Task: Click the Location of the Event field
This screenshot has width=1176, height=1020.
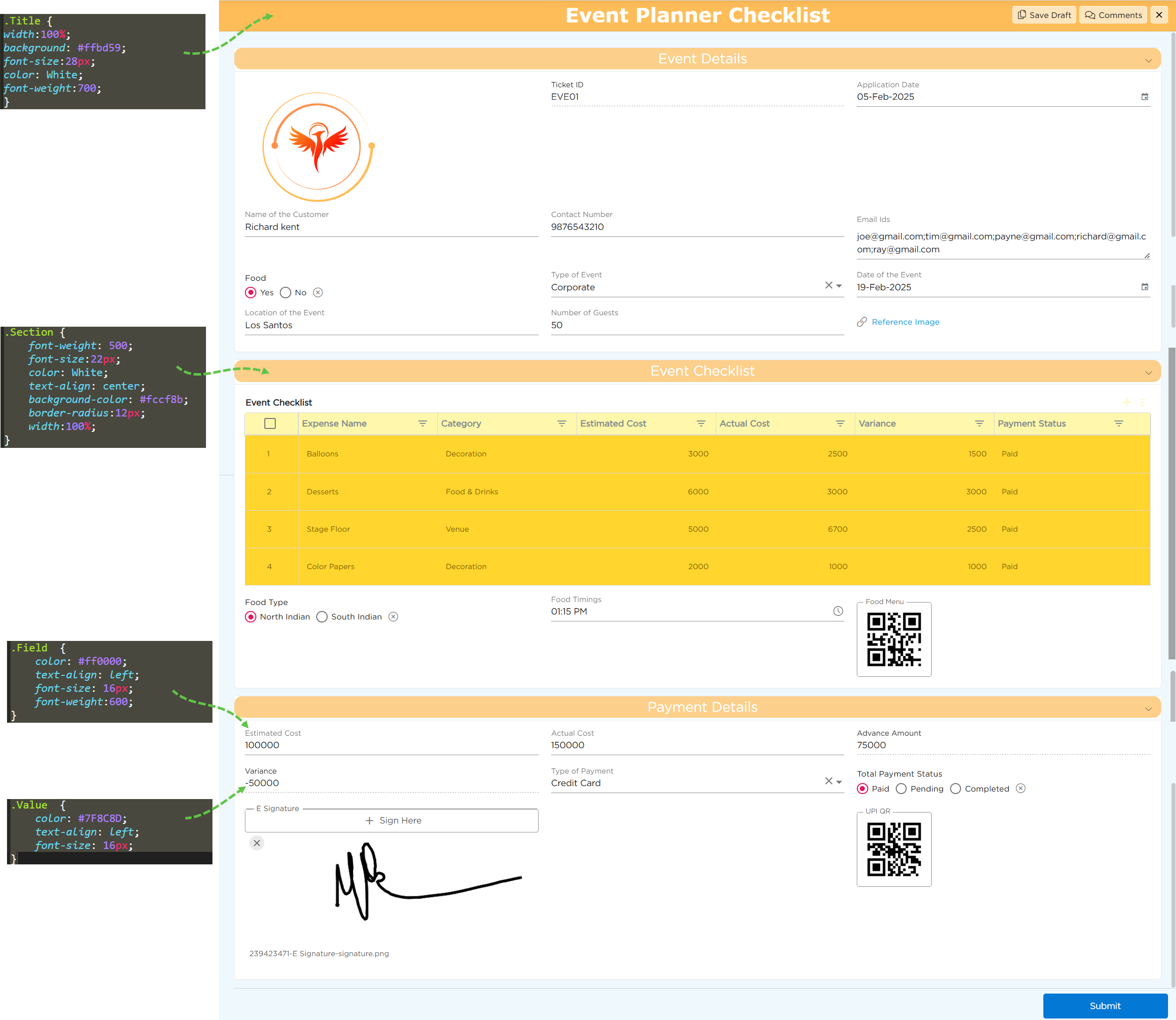Action: pyautogui.click(x=391, y=326)
